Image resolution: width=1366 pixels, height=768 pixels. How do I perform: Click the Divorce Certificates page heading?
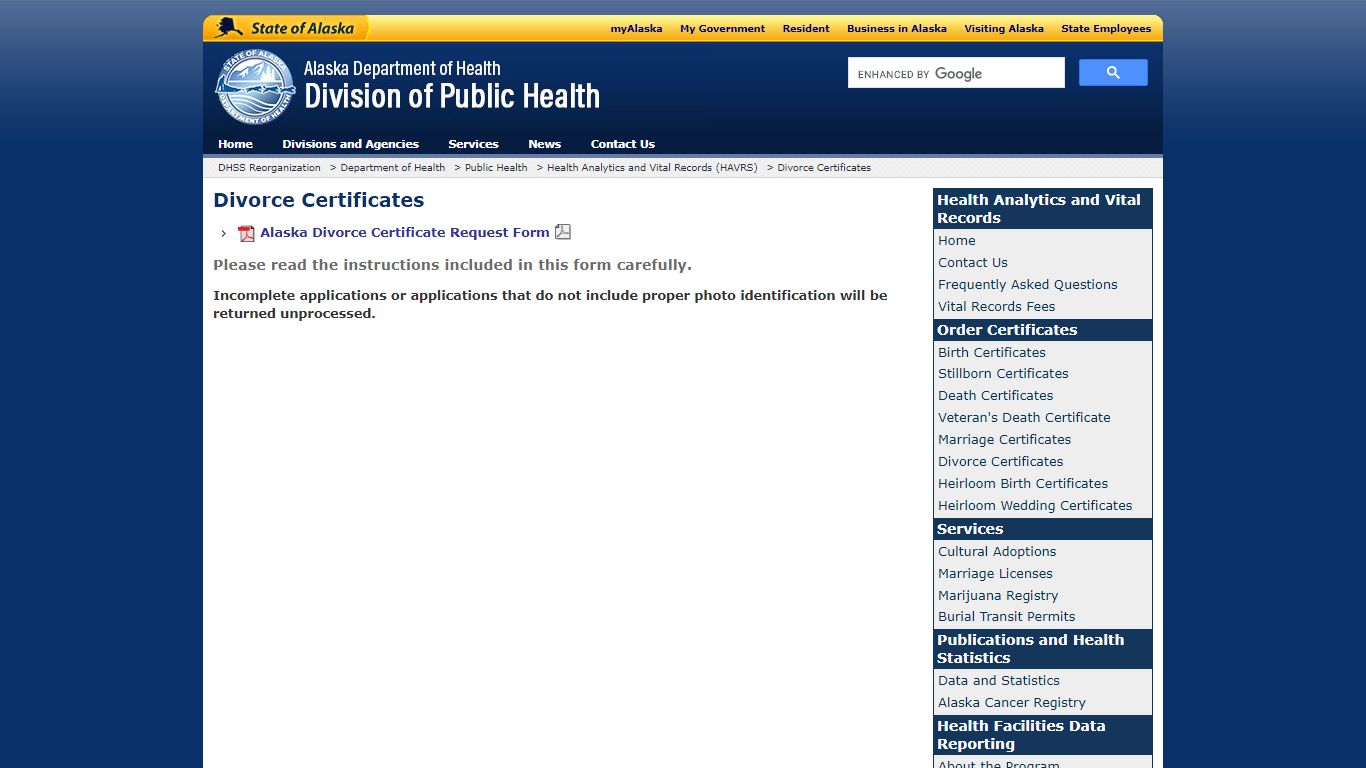[319, 200]
